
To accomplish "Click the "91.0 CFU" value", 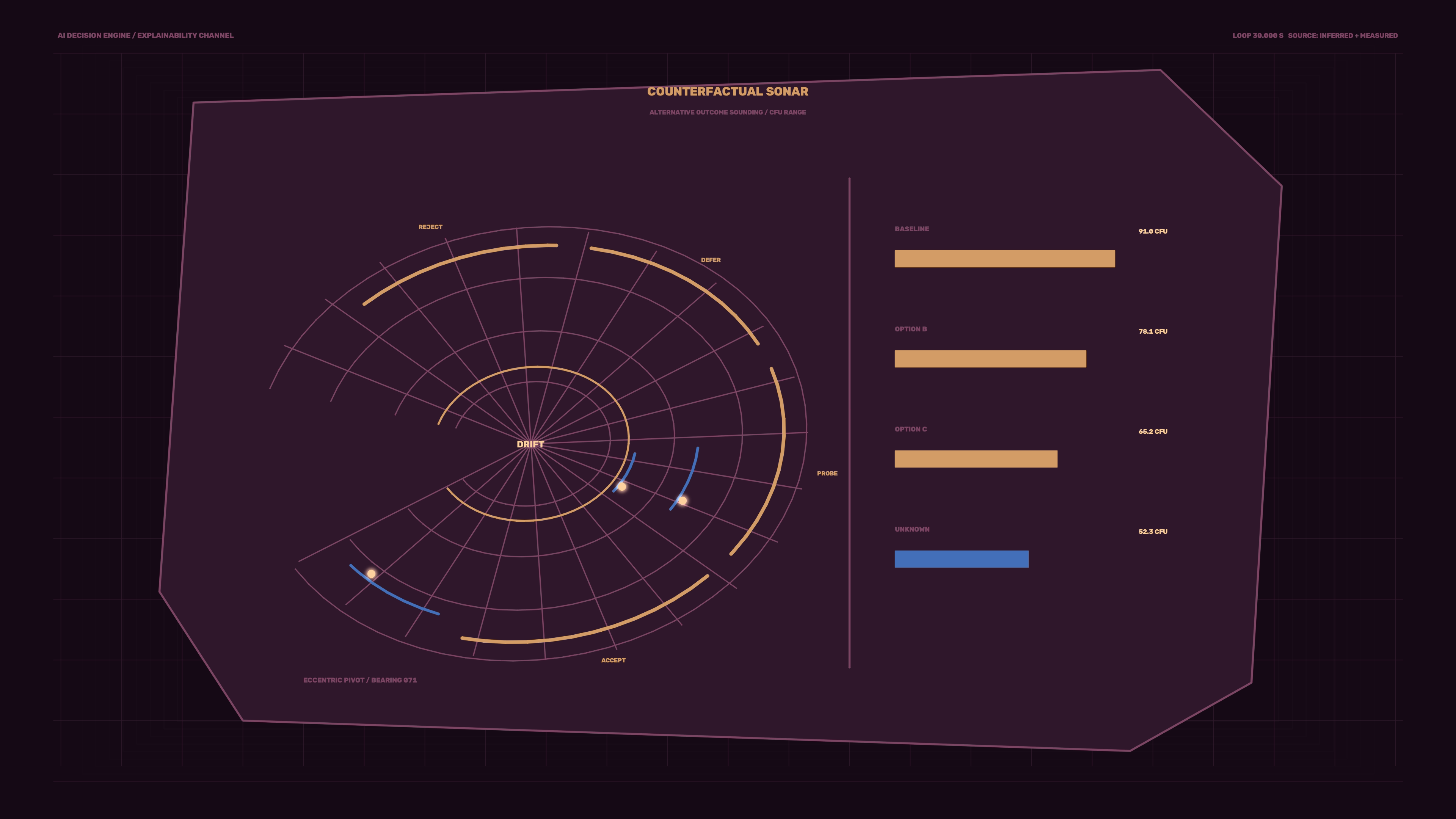I will [x=1153, y=231].
